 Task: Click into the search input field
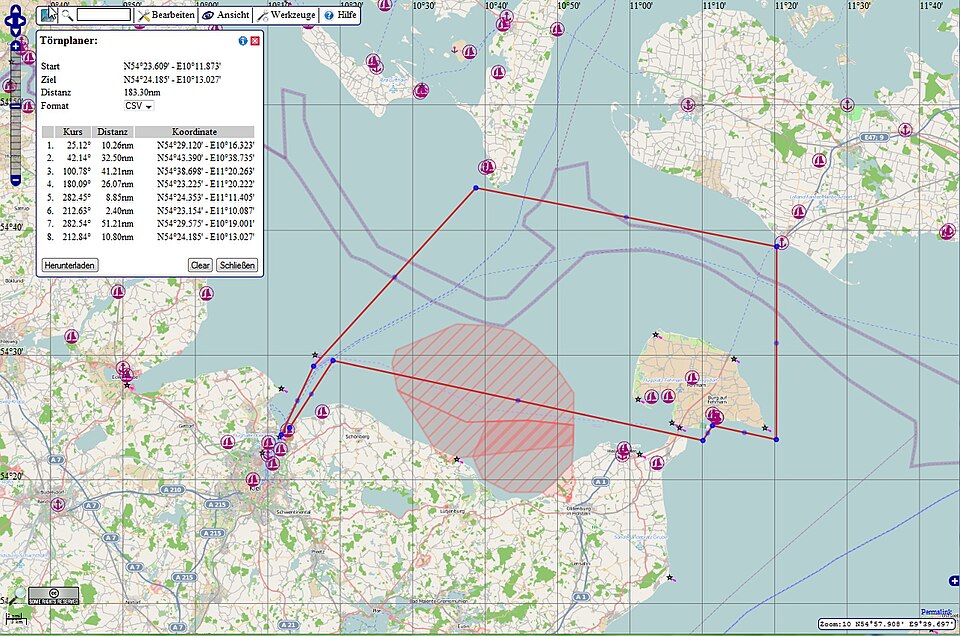point(103,15)
